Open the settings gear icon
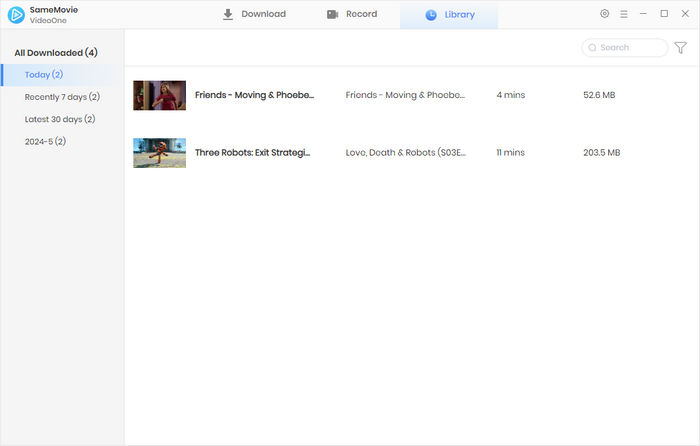Viewport: 700px width, 446px height. (x=604, y=14)
